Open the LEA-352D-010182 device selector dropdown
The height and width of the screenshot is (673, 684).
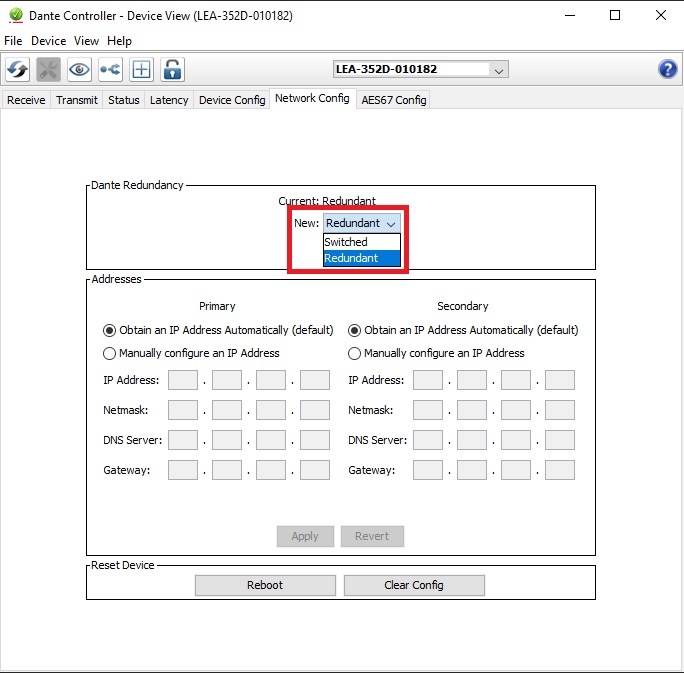point(421,69)
